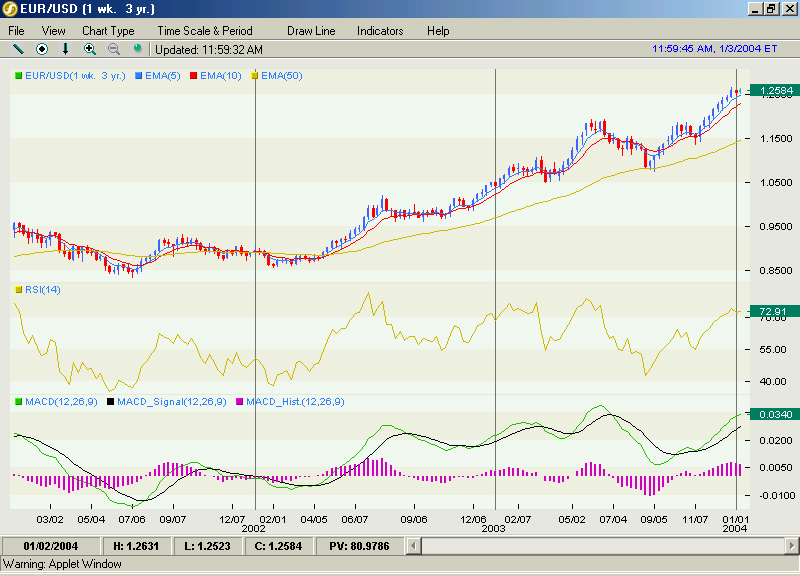Activate the crosshair target tool

42,49
